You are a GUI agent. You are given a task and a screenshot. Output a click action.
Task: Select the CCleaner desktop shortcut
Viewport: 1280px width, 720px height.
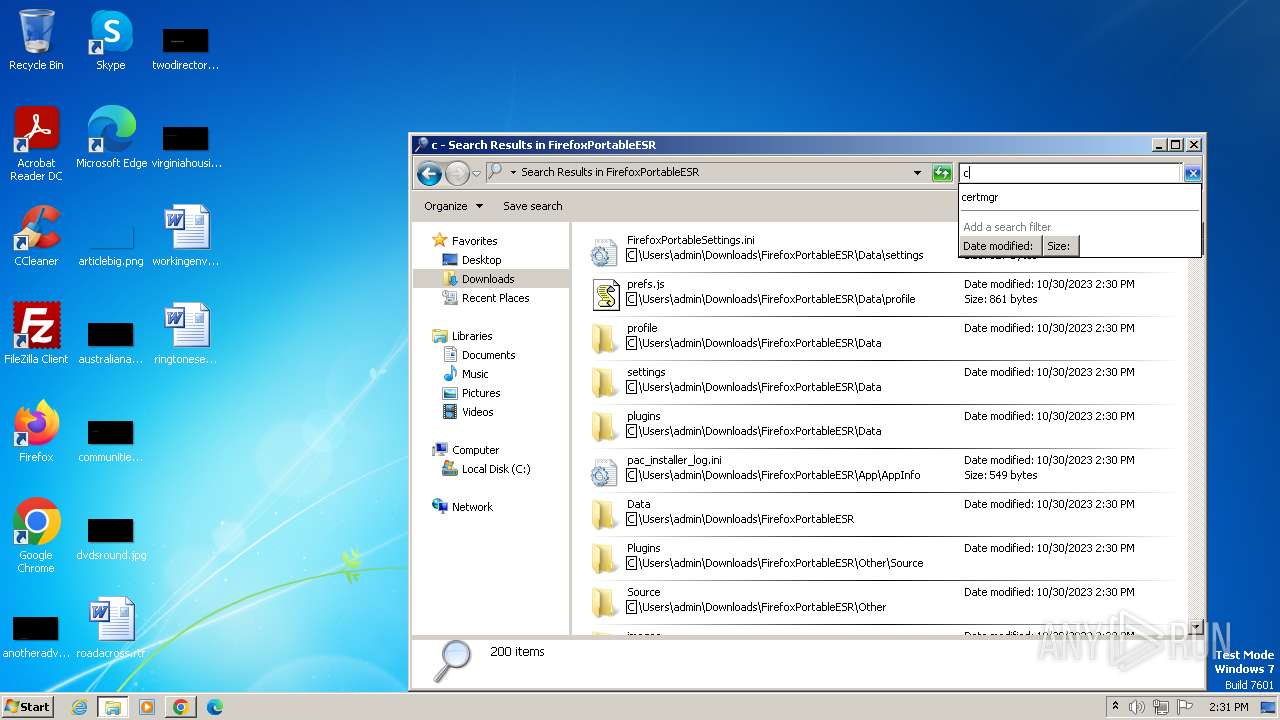(x=36, y=235)
